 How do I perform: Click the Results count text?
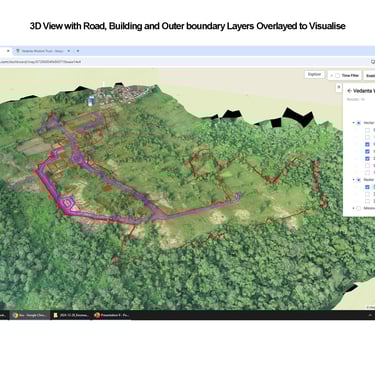[x=356, y=99]
